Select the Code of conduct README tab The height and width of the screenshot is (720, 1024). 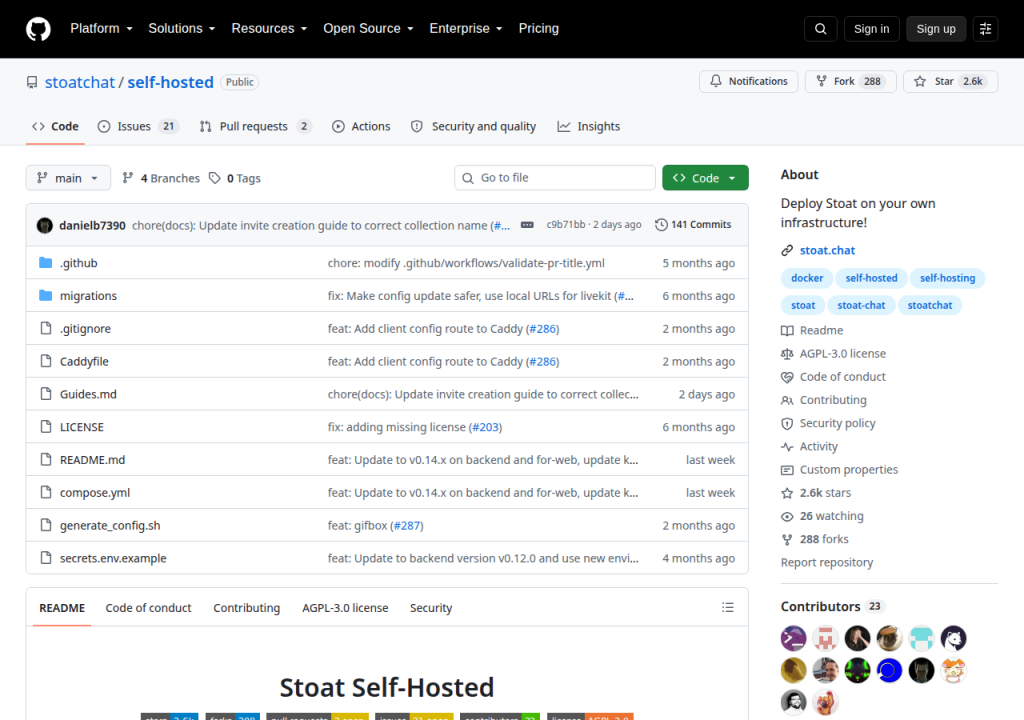click(x=148, y=608)
